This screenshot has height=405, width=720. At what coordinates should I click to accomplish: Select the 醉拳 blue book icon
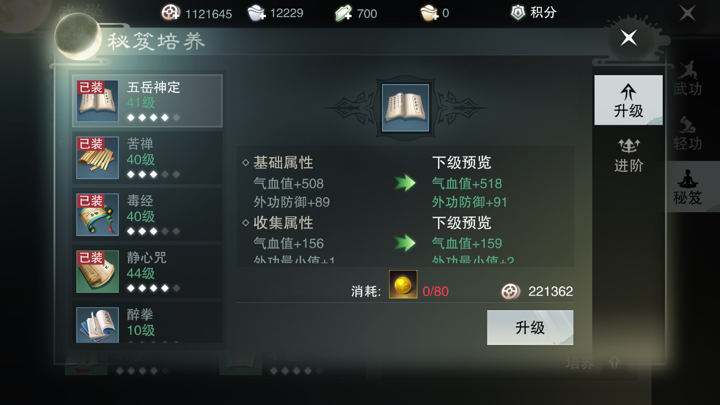(x=97, y=325)
